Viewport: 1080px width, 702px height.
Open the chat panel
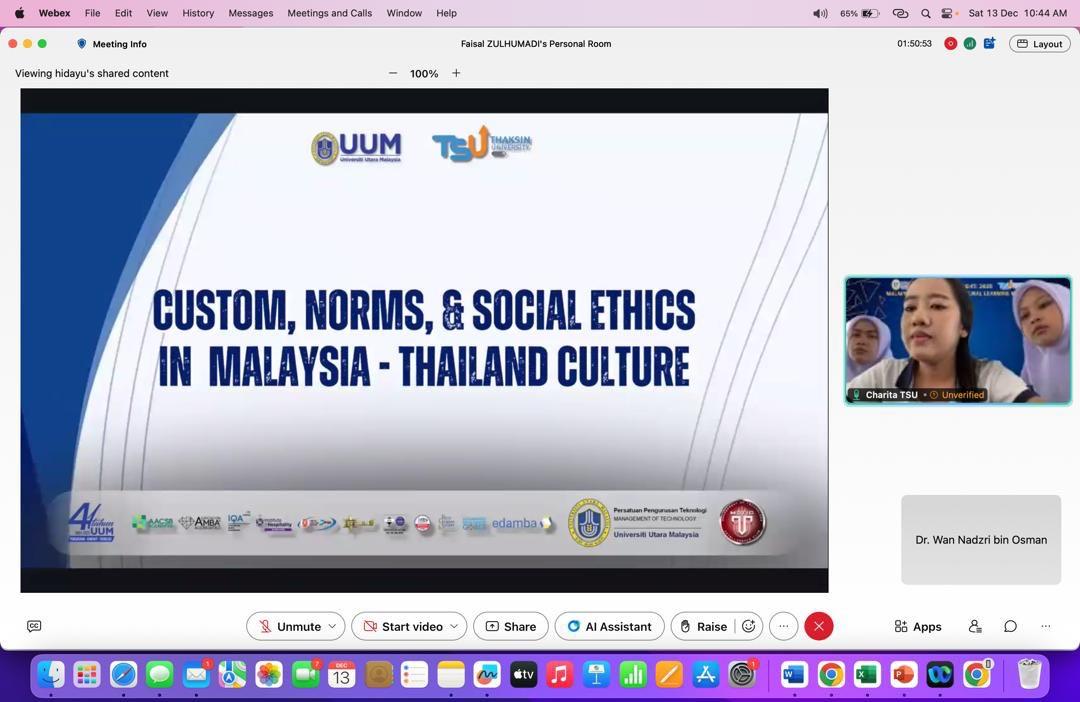pyautogui.click(x=1010, y=626)
